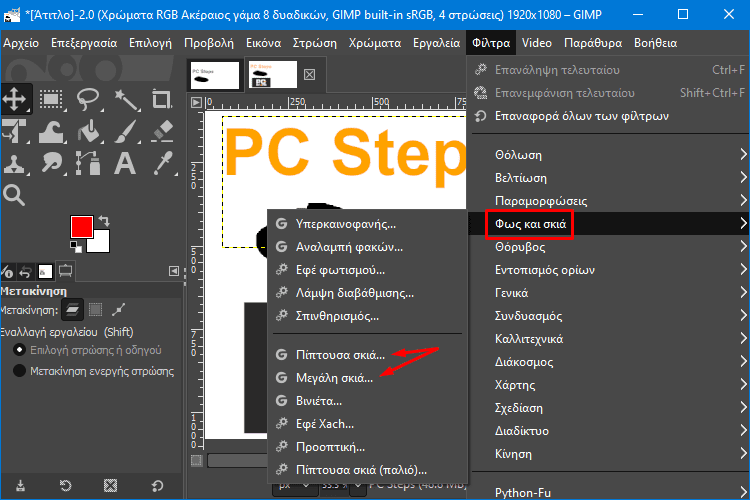Expand the Python-Fu submenu
The height and width of the screenshot is (500, 750).
pyautogui.click(x=608, y=492)
